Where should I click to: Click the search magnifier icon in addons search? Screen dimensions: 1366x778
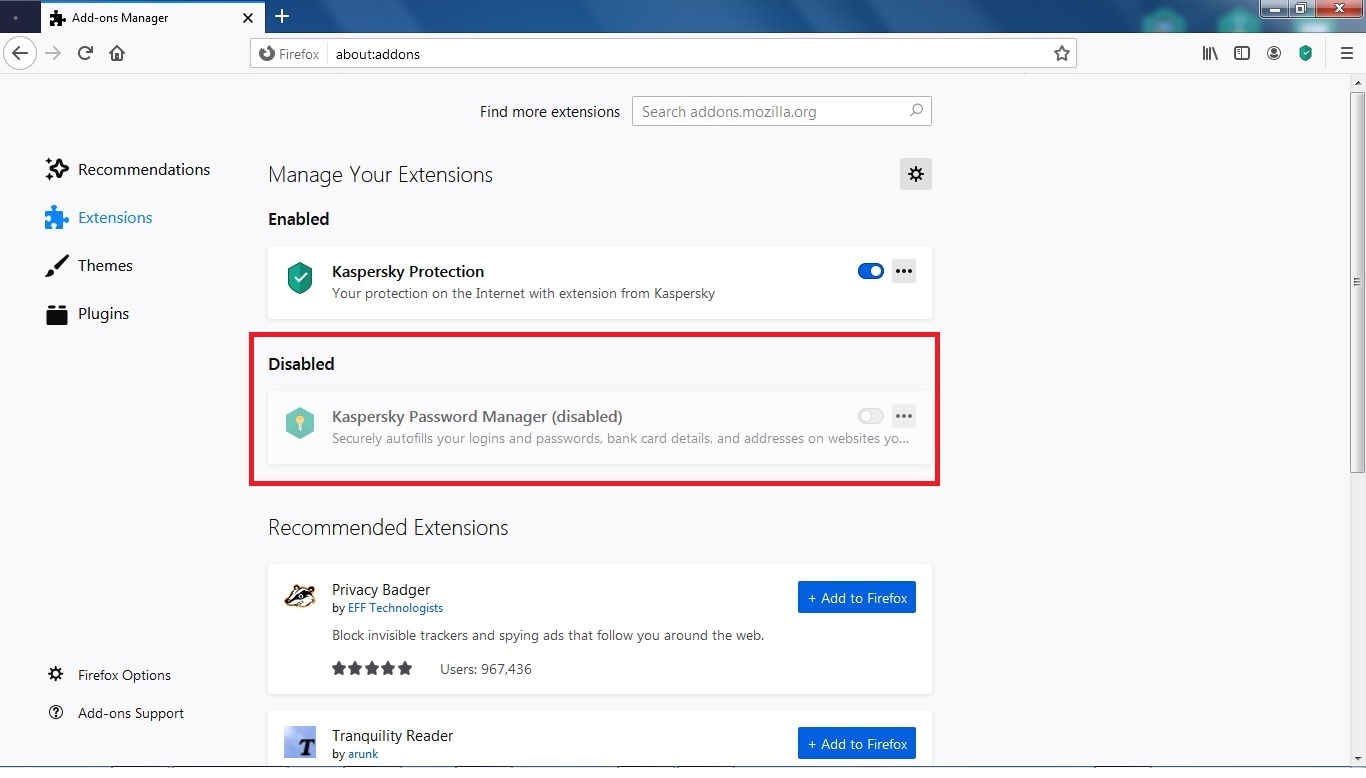[916, 111]
